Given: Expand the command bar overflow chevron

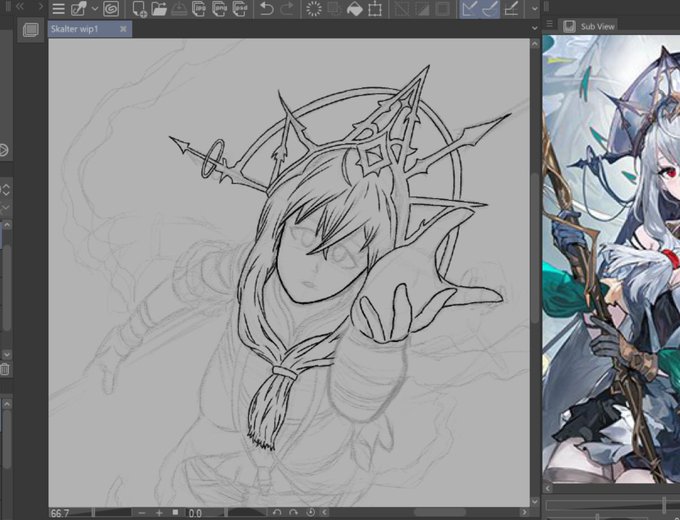Looking at the screenshot, I should (534, 9).
